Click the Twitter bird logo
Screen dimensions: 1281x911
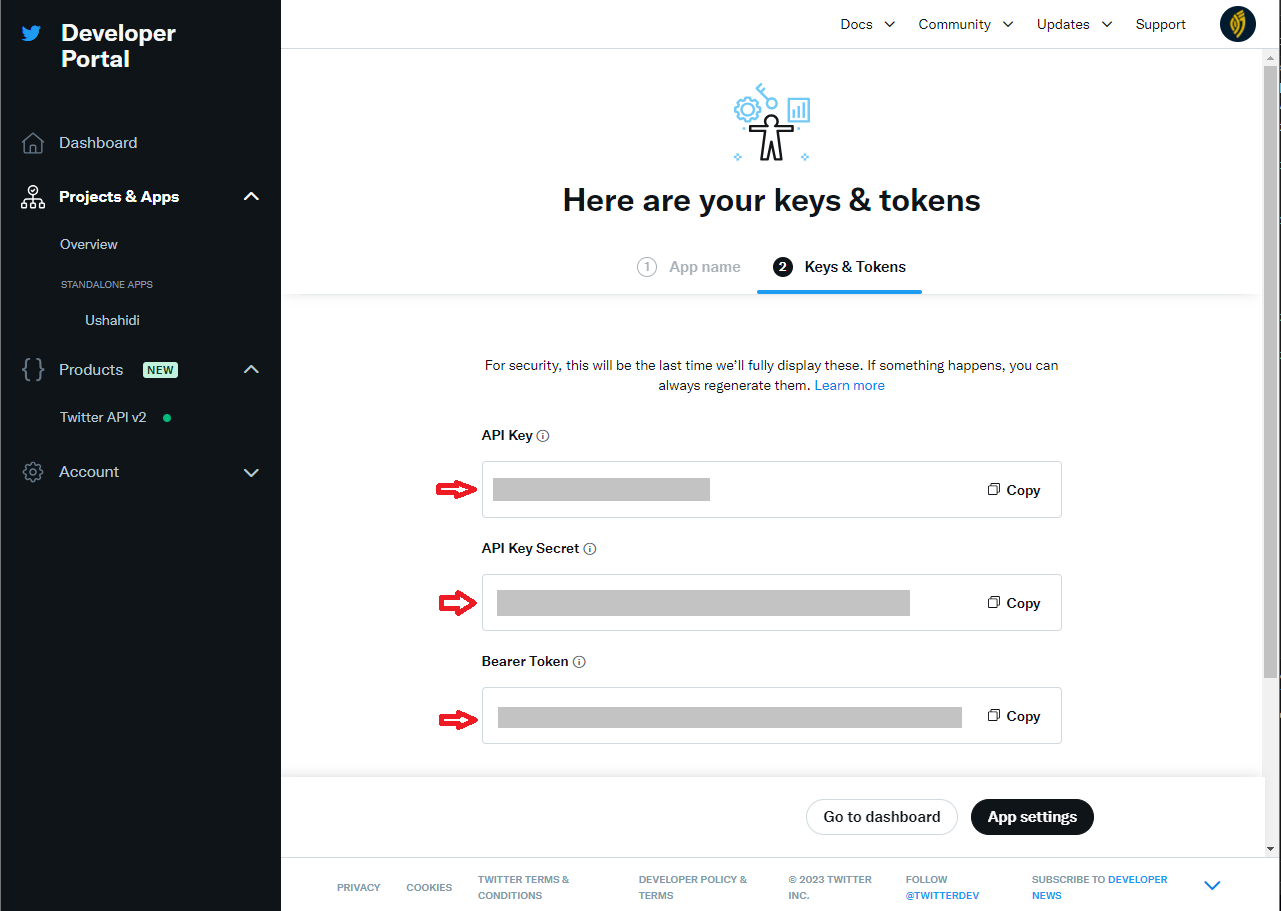click(32, 33)
